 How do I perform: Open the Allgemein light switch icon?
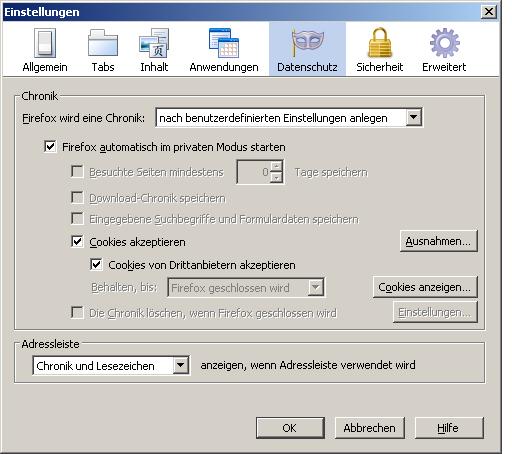click(45, 43)
